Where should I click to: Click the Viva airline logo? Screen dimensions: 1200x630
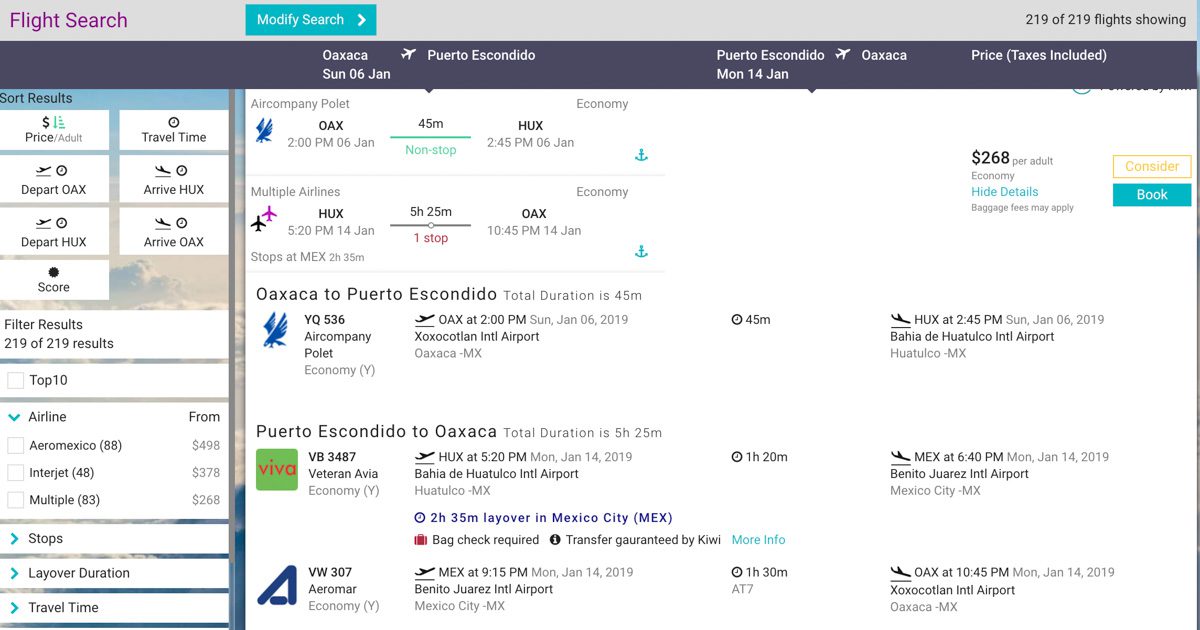tap(277, 469)
